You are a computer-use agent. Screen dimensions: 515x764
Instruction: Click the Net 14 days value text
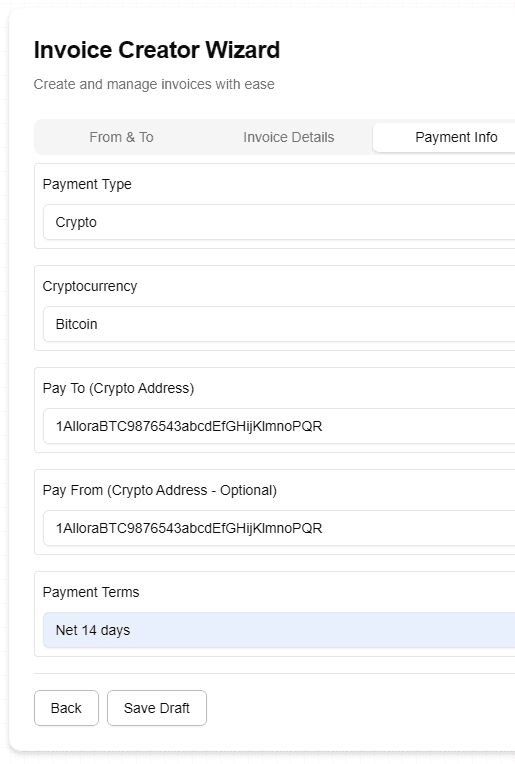[93, 630]
